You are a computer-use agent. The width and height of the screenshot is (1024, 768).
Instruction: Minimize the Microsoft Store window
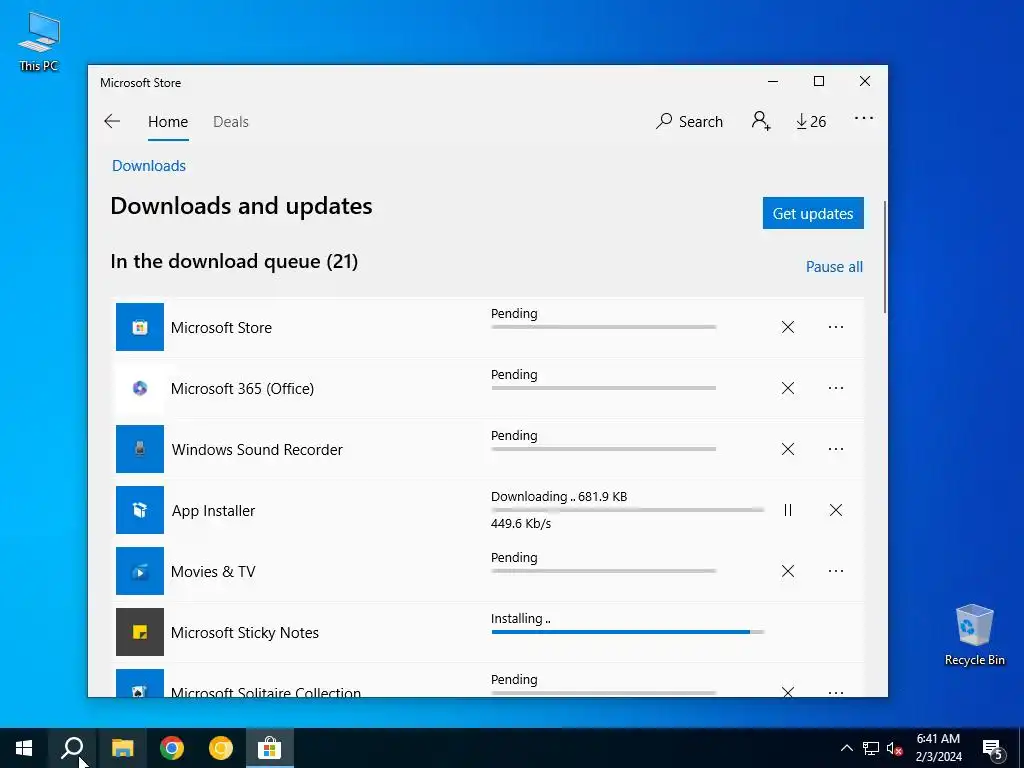click(773, 82)
